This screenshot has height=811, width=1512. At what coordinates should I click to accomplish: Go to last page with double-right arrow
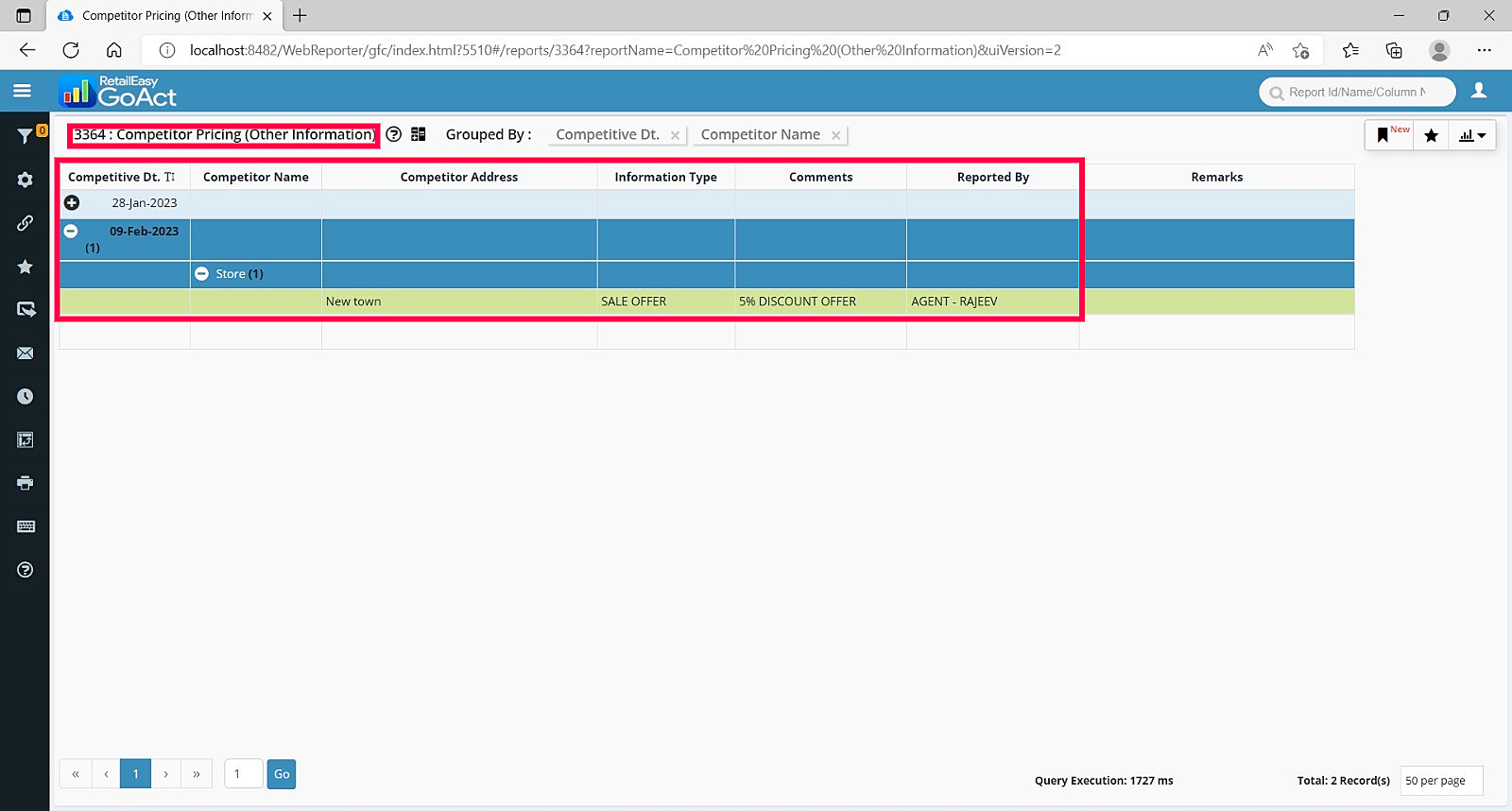point(197,774)
